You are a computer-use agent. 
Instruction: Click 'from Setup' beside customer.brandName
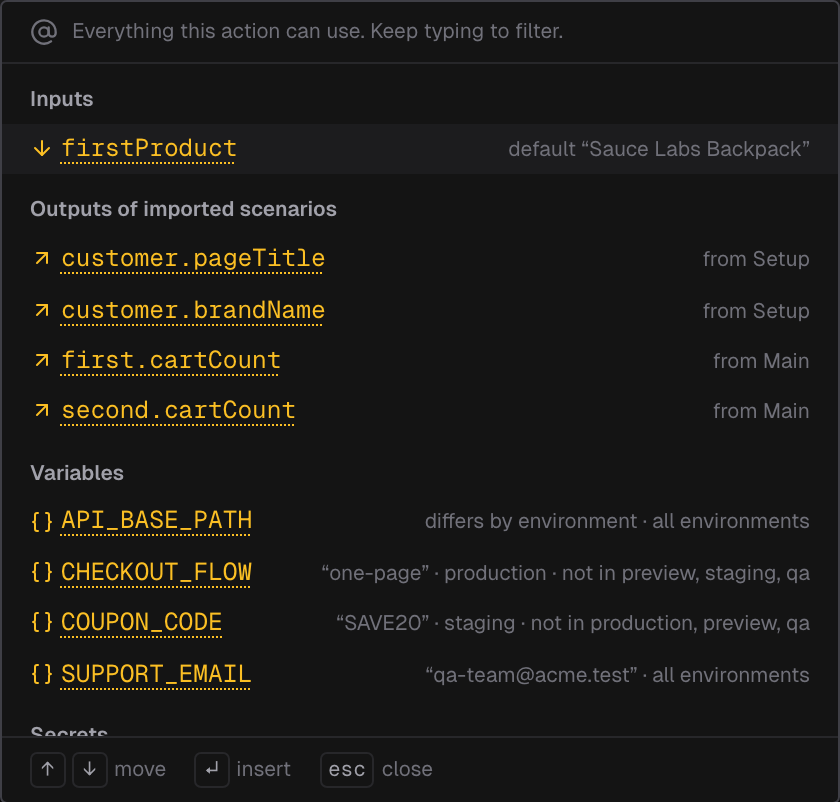point(756,311)
